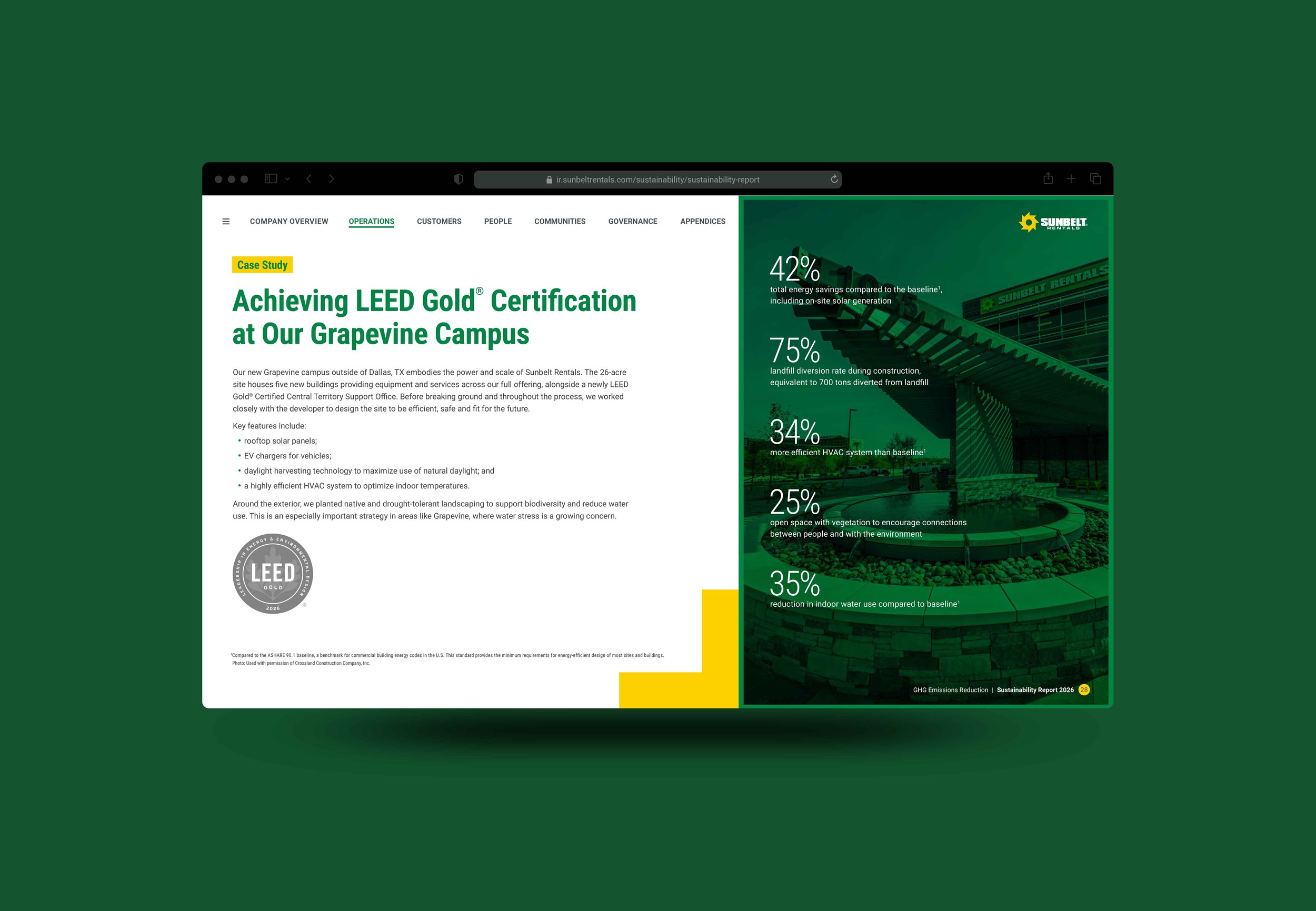1316x911 pixels.
Task: Click the Achieving LEED Gold Certification heading
Action: (434, 317)
